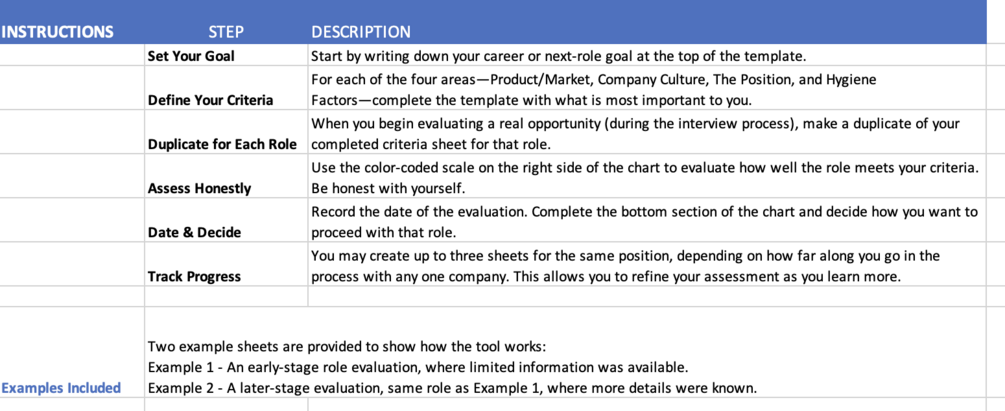Select the STEP column header cell
The width and height of the screenshot is (1005, 411).
226,32
